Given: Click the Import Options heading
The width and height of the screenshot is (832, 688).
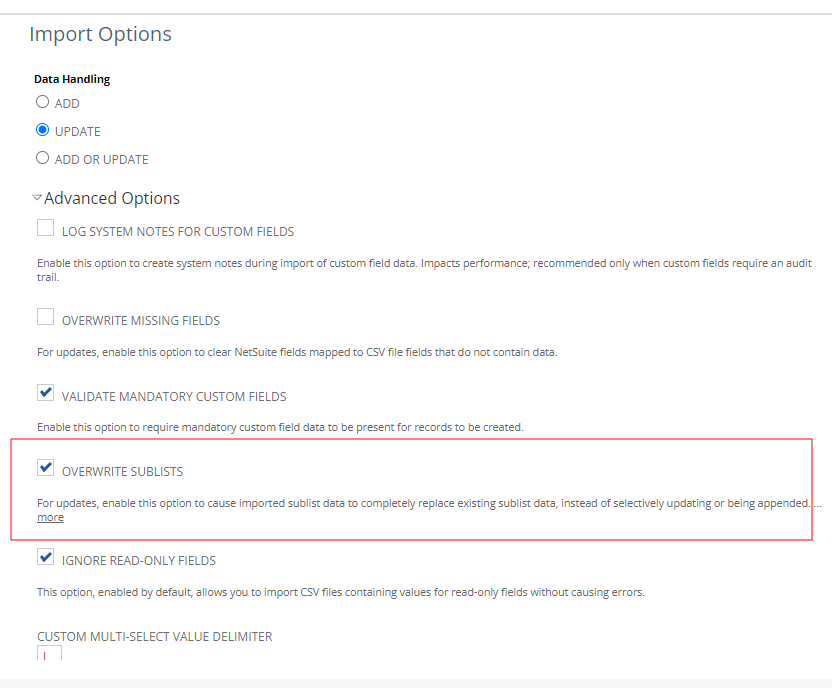Looking at the screenshot, I should click(100, 34).
